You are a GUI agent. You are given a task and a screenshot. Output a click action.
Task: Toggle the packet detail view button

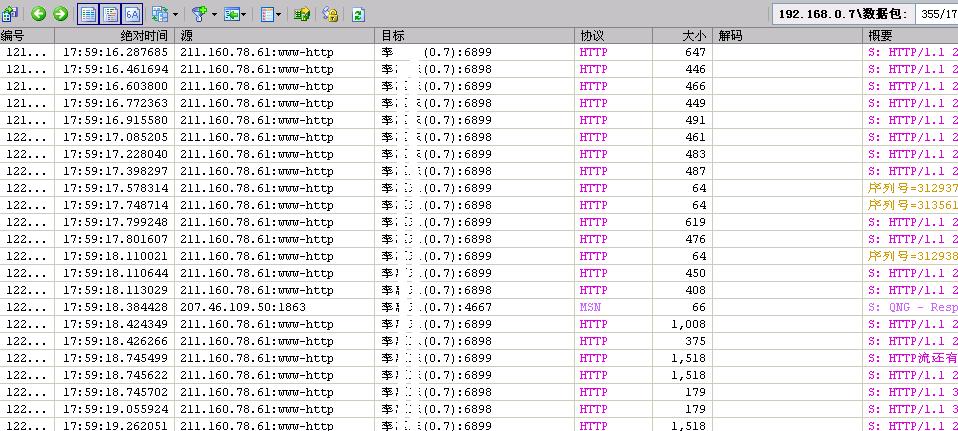click(x=110, y=14)
